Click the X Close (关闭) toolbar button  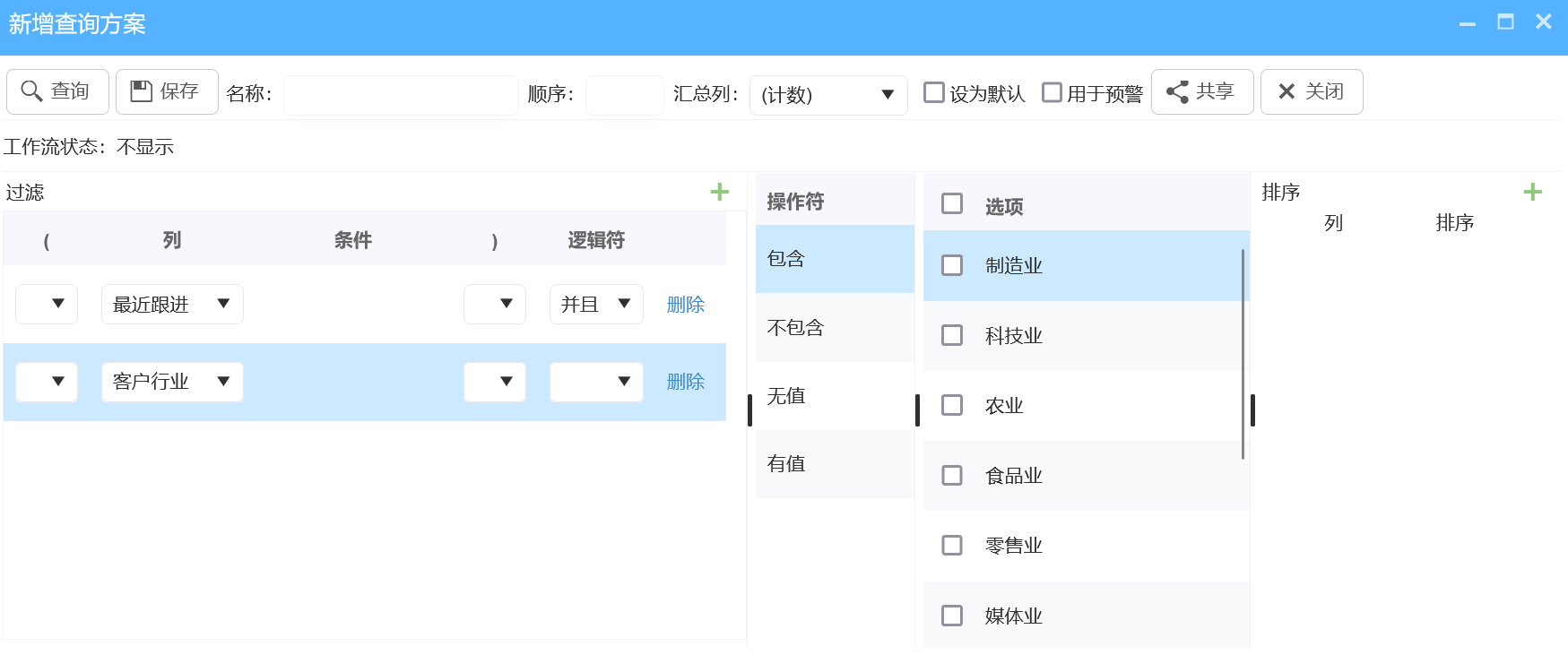pyautogui.click(x=1311, y=91)
